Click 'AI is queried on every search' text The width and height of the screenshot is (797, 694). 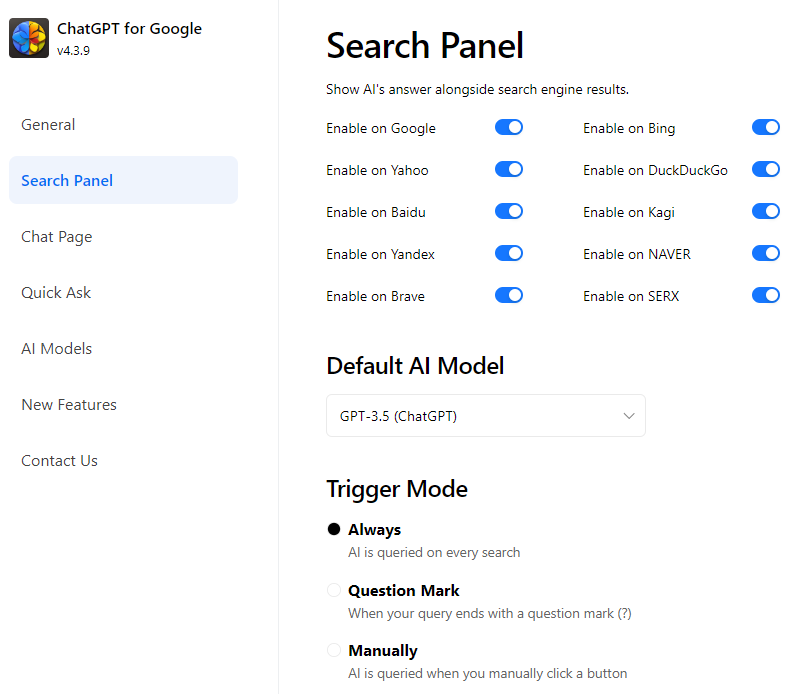click(x=434, y=553)
